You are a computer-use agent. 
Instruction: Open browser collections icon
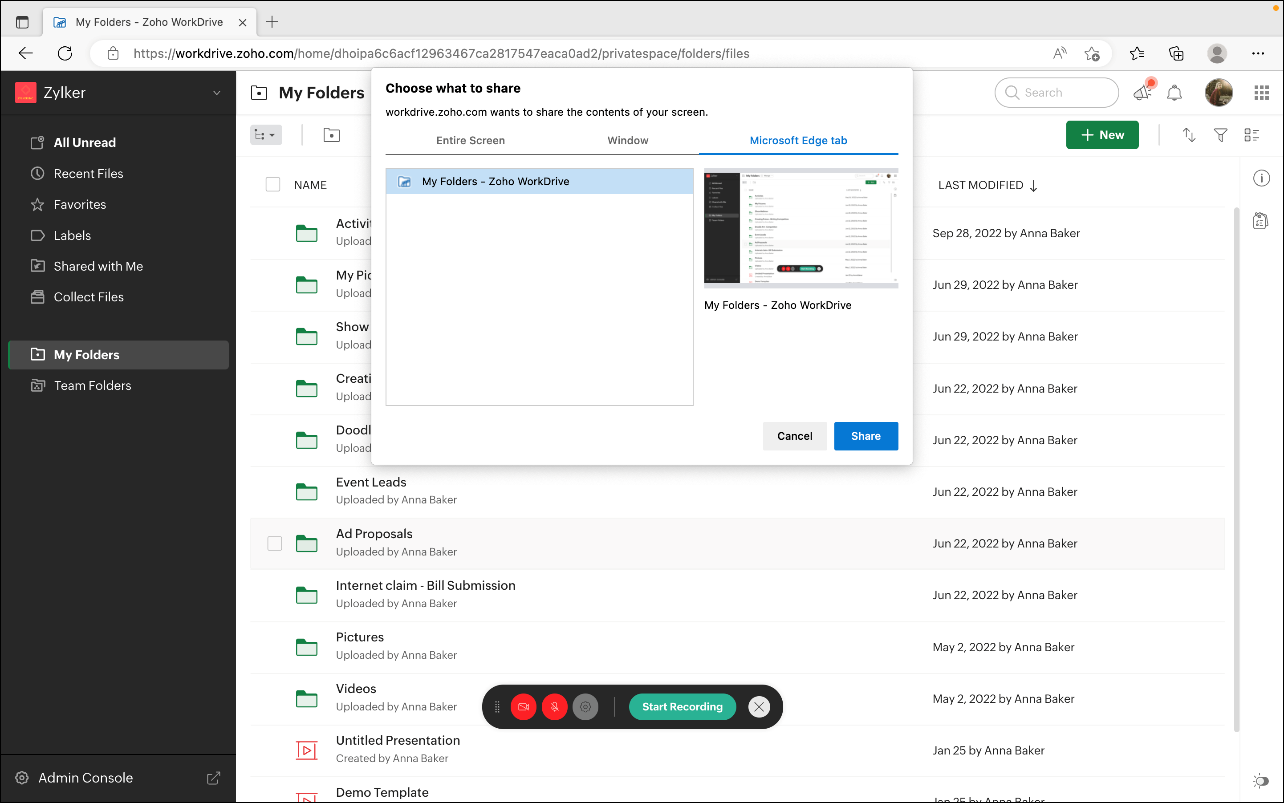click(1177, 53)
